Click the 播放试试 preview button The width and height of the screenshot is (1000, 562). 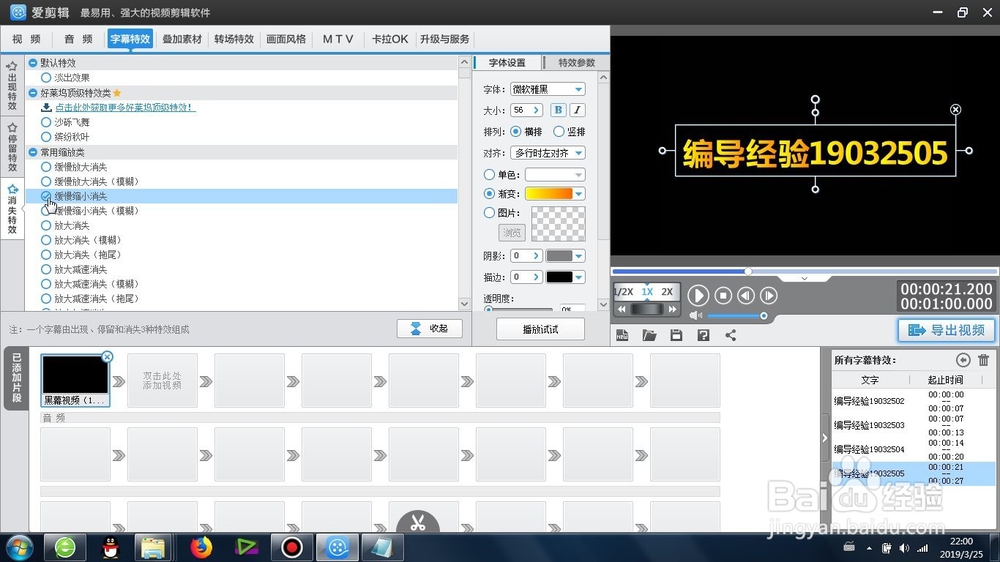click(540, 329)
